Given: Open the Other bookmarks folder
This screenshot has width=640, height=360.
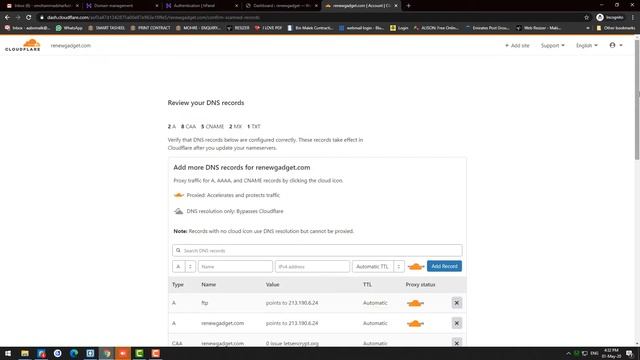Looking at the screenshot, I should click(x=616, y=28).
